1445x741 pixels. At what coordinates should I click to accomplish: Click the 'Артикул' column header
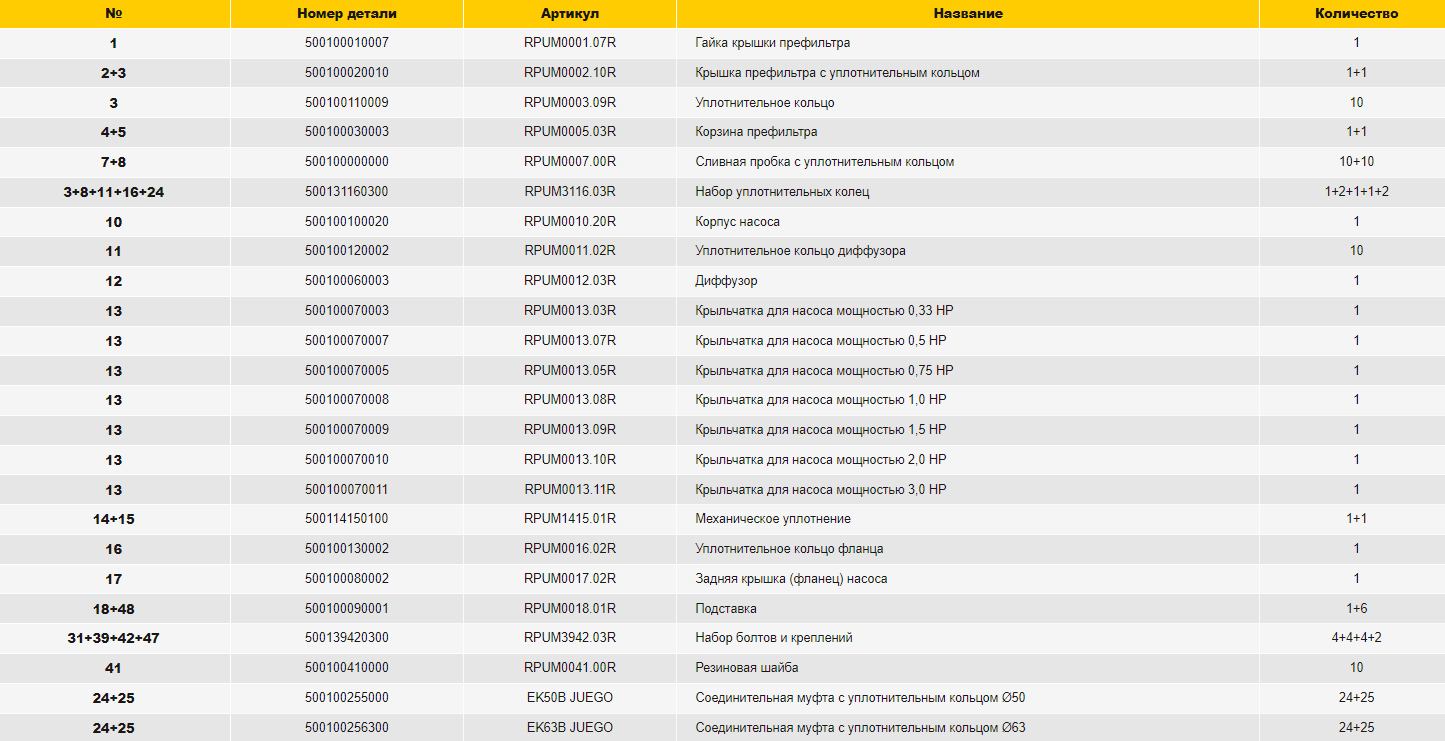tap(570, 14)
